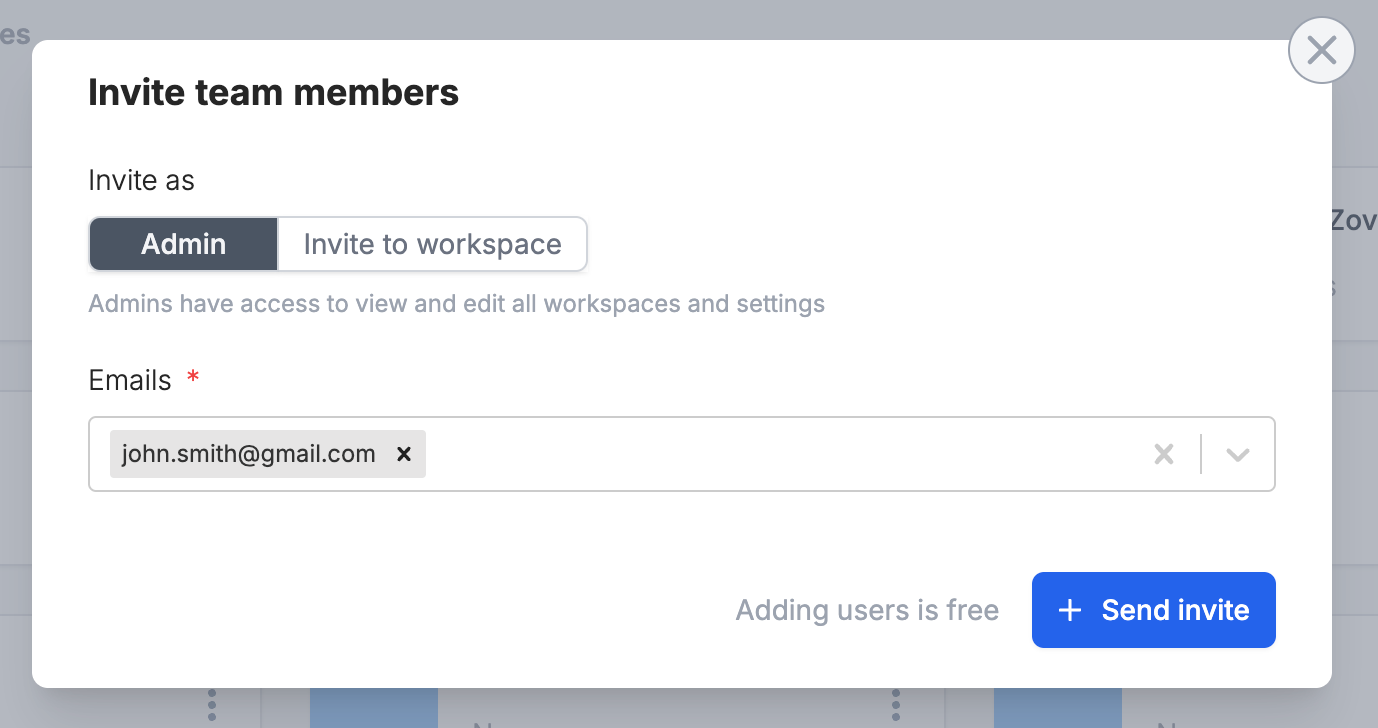This screenshot has height=728, width=1378.
Task: Click the Emails field label
Action: tap(130, 380)
